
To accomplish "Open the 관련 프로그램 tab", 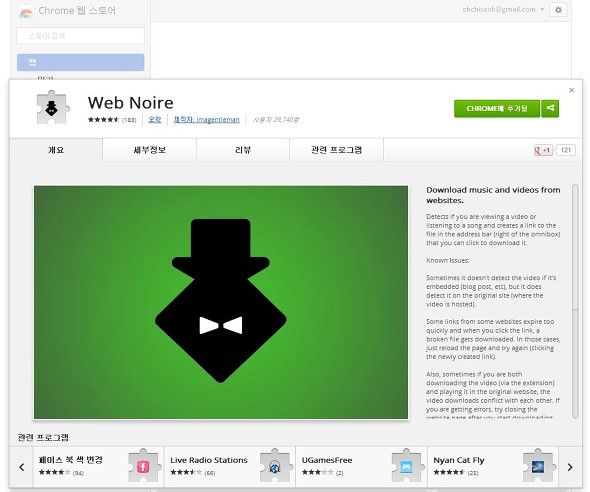I will [x=336, y=150].
